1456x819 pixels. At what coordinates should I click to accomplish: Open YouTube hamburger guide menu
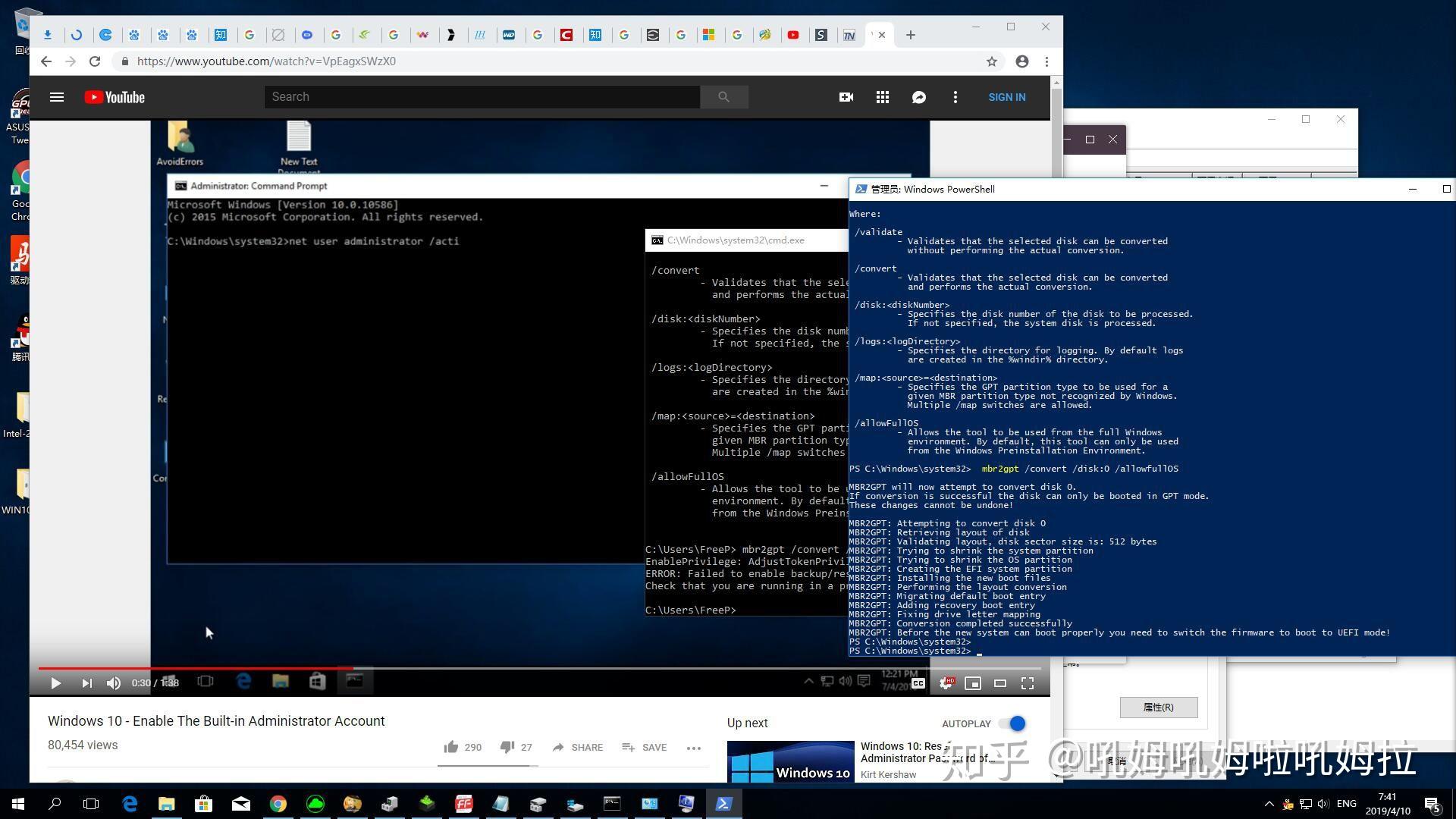pyautogui.click(x=57, y=97)
